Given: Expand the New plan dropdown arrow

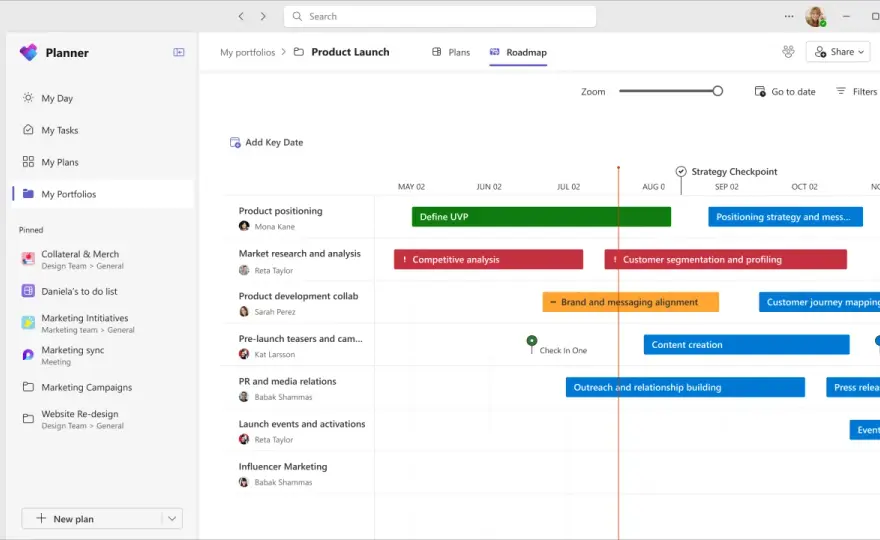Looking at the screenshot, I should (172, 519).
